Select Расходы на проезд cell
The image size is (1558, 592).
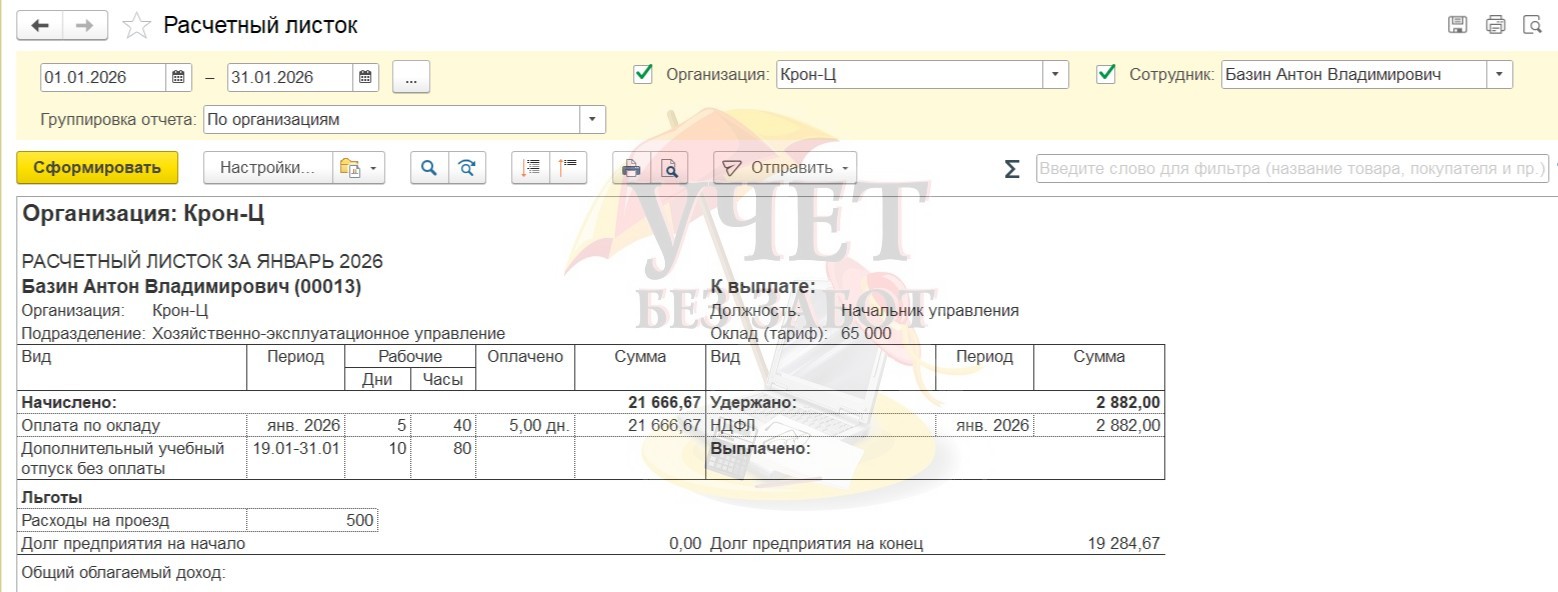point(133,520)
